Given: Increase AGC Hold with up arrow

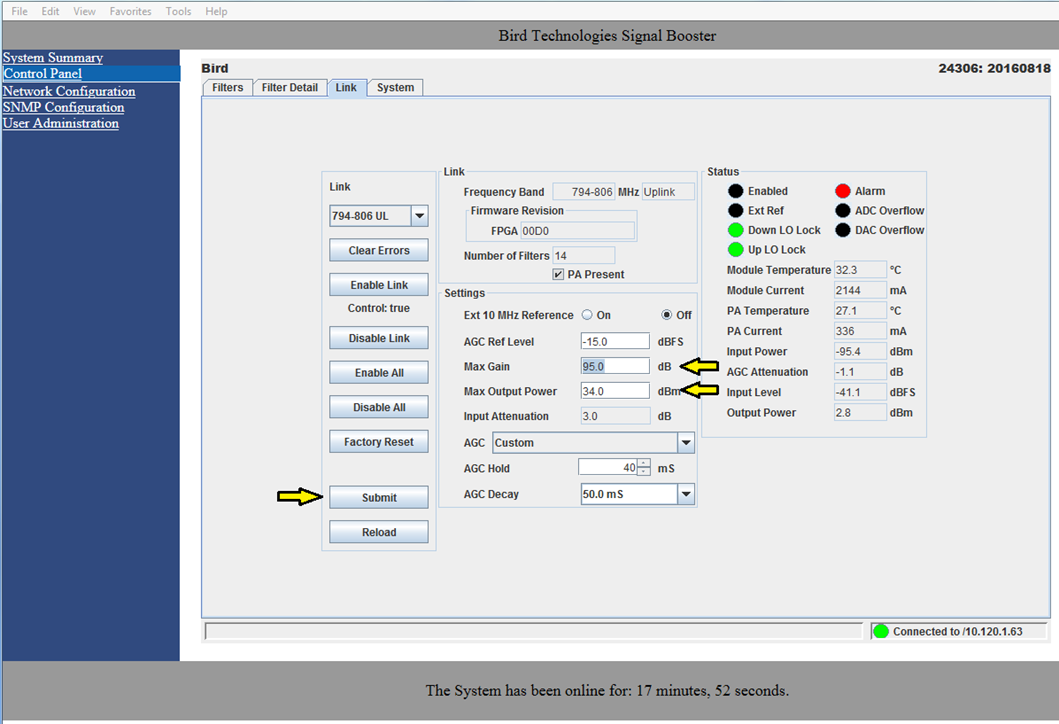Looking at the screenshot, I should [644, 463].
